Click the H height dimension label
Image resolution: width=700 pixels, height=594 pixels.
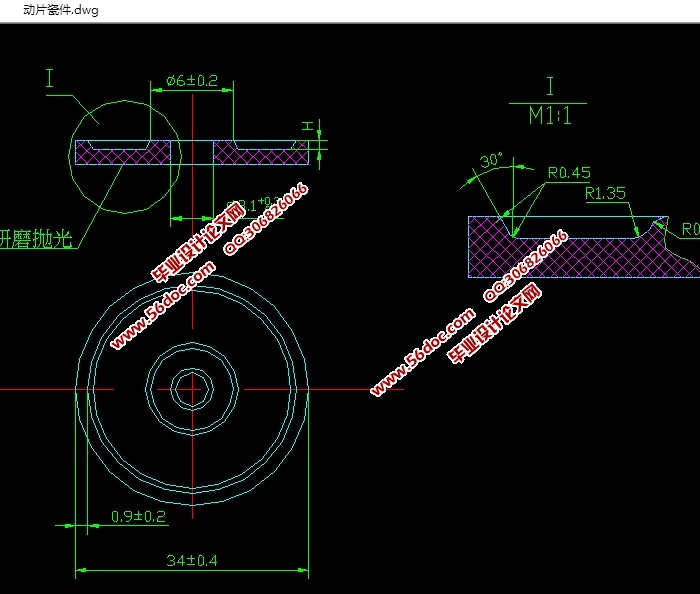[x=309, y=126]
